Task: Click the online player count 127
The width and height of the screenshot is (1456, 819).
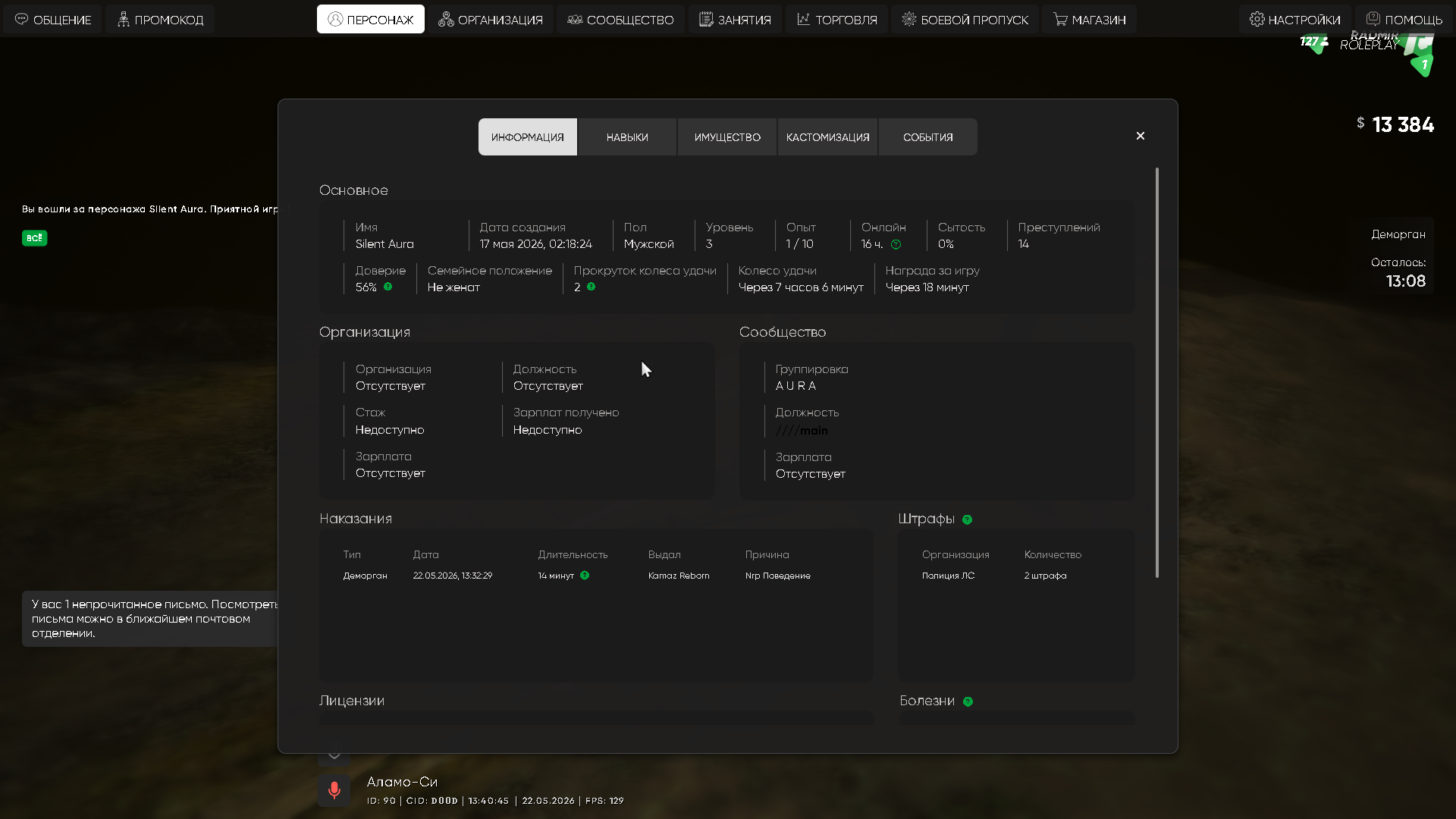Action: tap(1309, 42)
